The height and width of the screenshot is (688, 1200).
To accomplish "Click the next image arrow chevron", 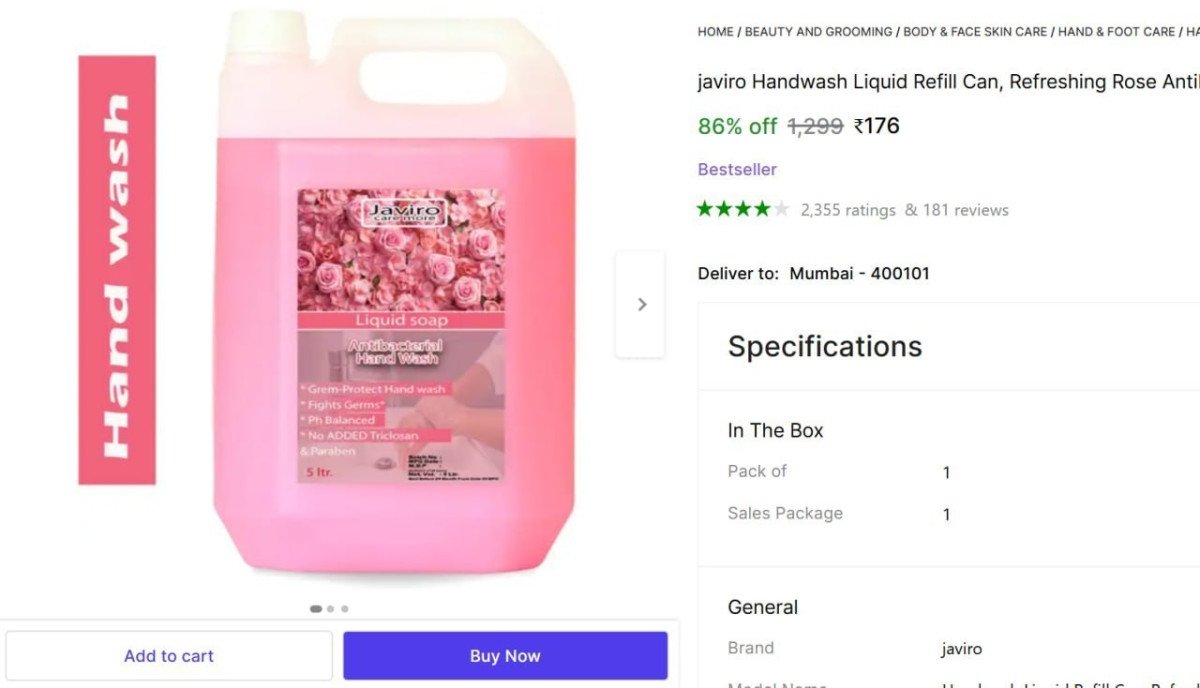I will pos(641,304).
